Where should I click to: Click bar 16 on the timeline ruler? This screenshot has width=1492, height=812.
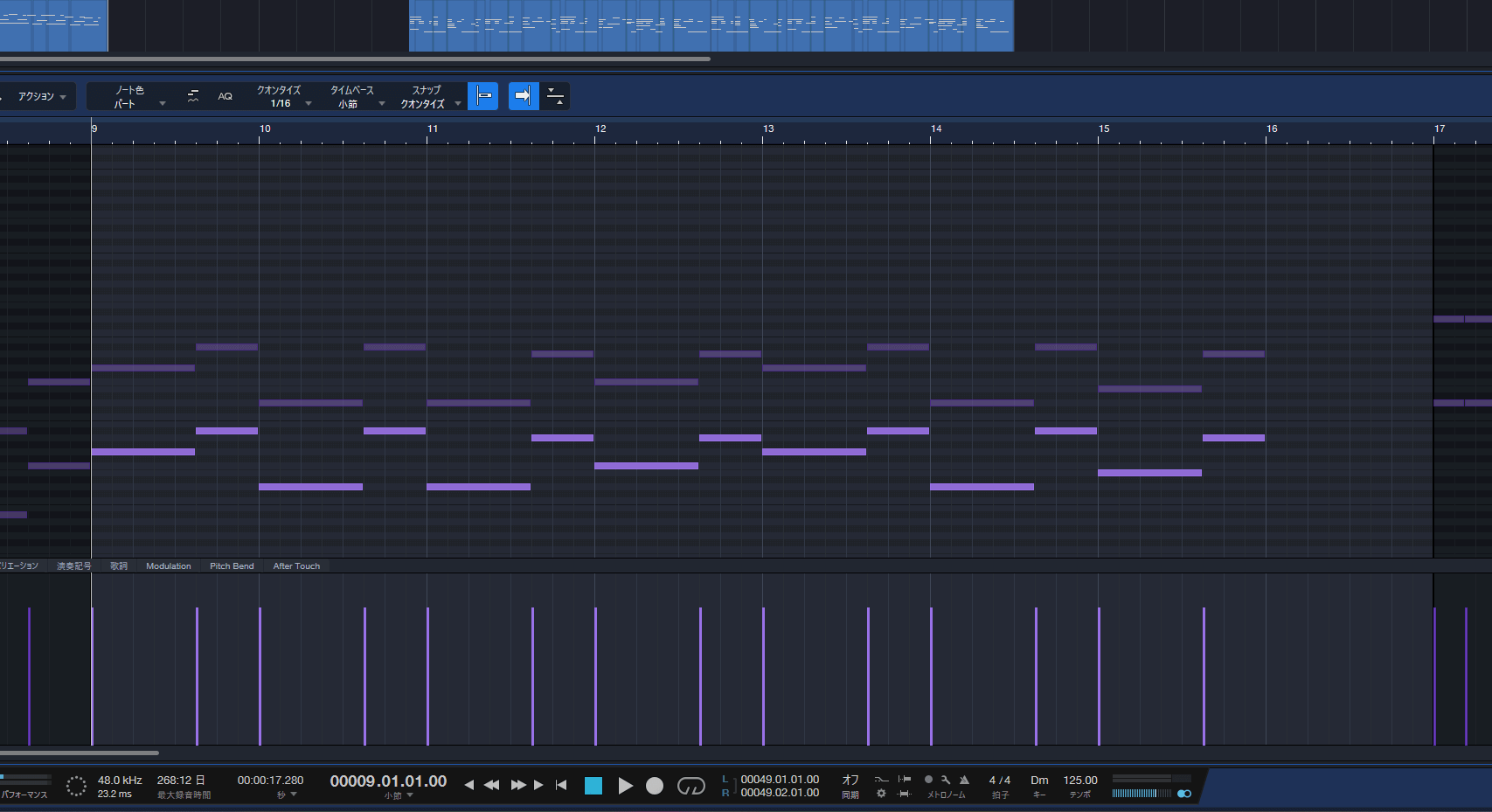[x=1272, y=129]
